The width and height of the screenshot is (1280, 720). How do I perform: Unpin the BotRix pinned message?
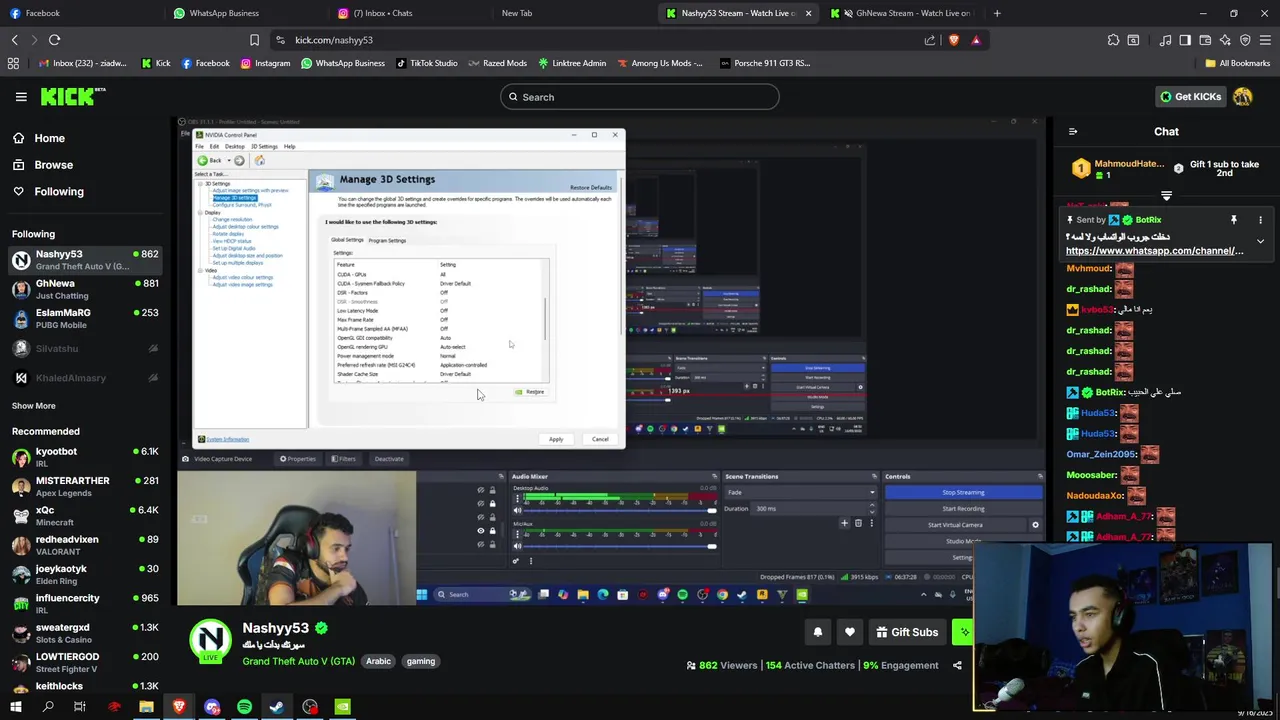click(x=1234, y=220)
